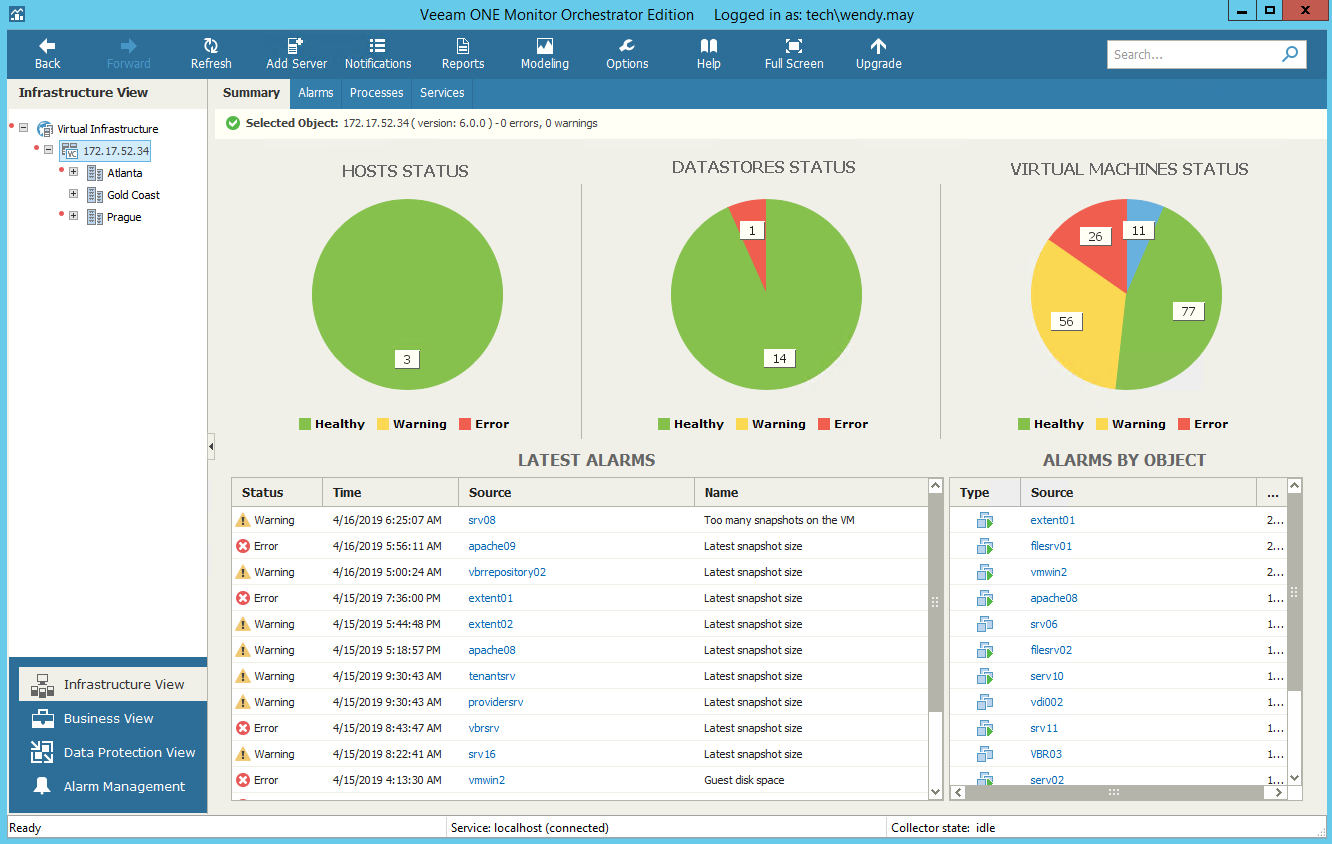Expand the Prague tree node
Image resolution: width=1332 pixels, height=844 pixels.
73,216
